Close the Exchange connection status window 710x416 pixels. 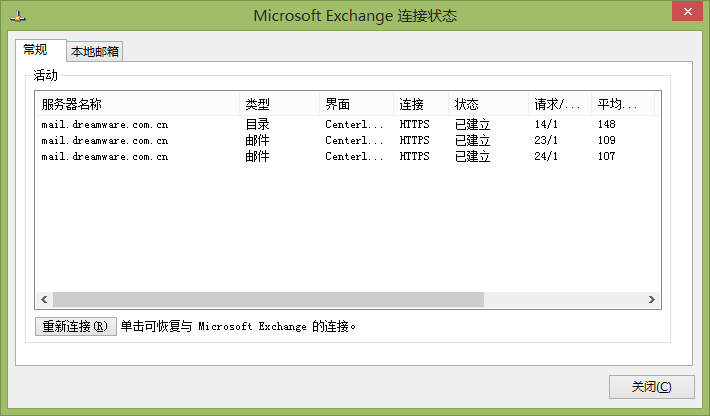[687, 11]
